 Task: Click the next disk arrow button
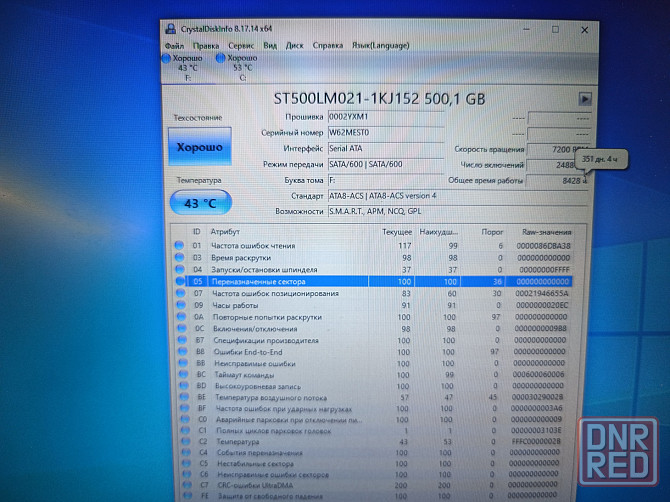[x=585, y=99]
